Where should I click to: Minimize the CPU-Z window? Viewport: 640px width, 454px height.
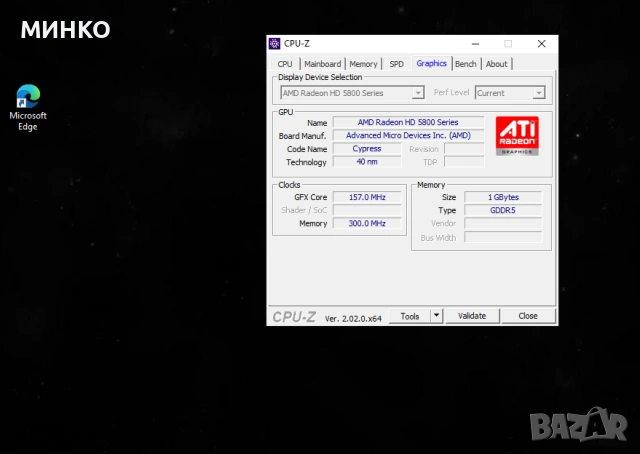(x=476, y=44)
